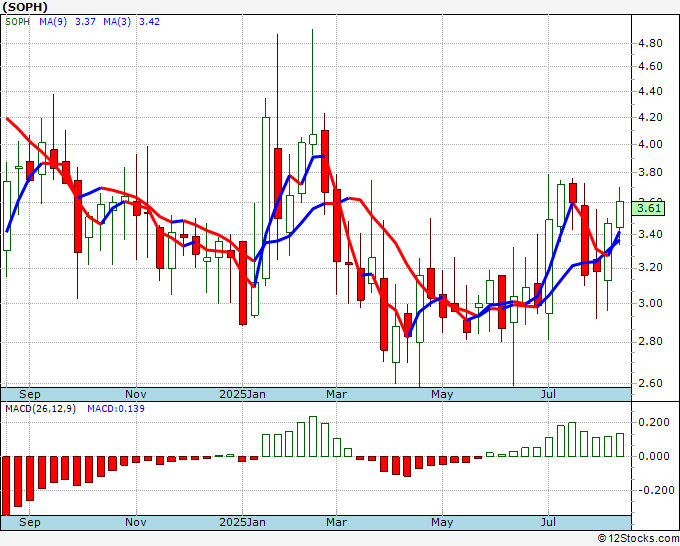This screenshot has height=546, width=680.
Task: Click Sep on the price chart date axis
Action: point(29,394)
